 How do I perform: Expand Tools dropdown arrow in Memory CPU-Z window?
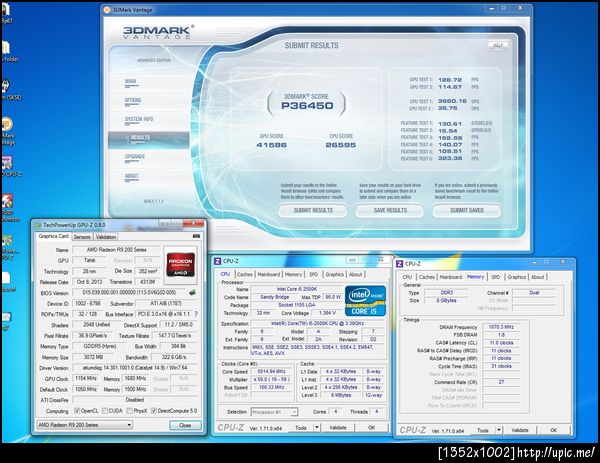pos(499,430)
